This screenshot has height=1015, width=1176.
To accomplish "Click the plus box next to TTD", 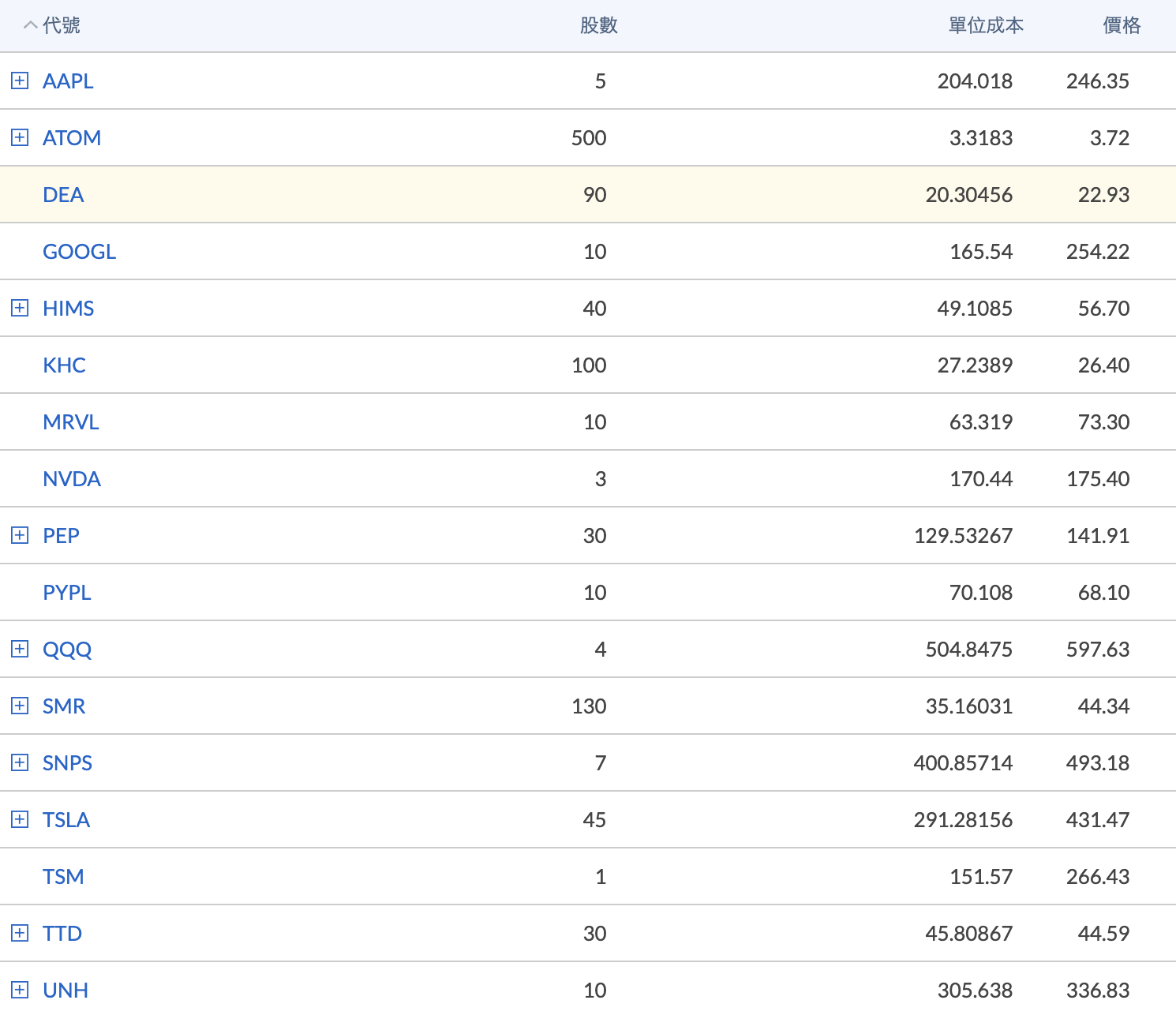I will (x=20, y=933).
